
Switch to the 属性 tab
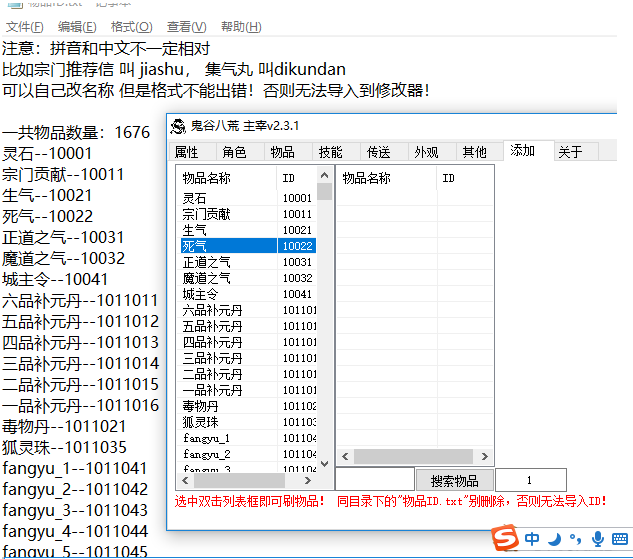[193, 152]
